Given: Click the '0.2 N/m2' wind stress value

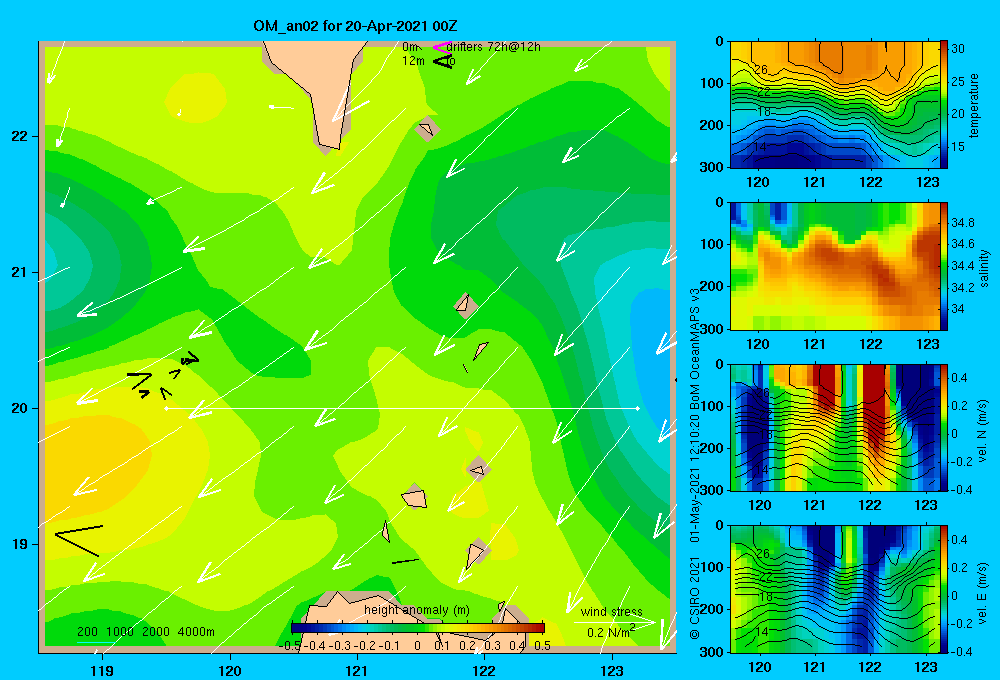Looking at the screenshot, I should click(610, 632).
